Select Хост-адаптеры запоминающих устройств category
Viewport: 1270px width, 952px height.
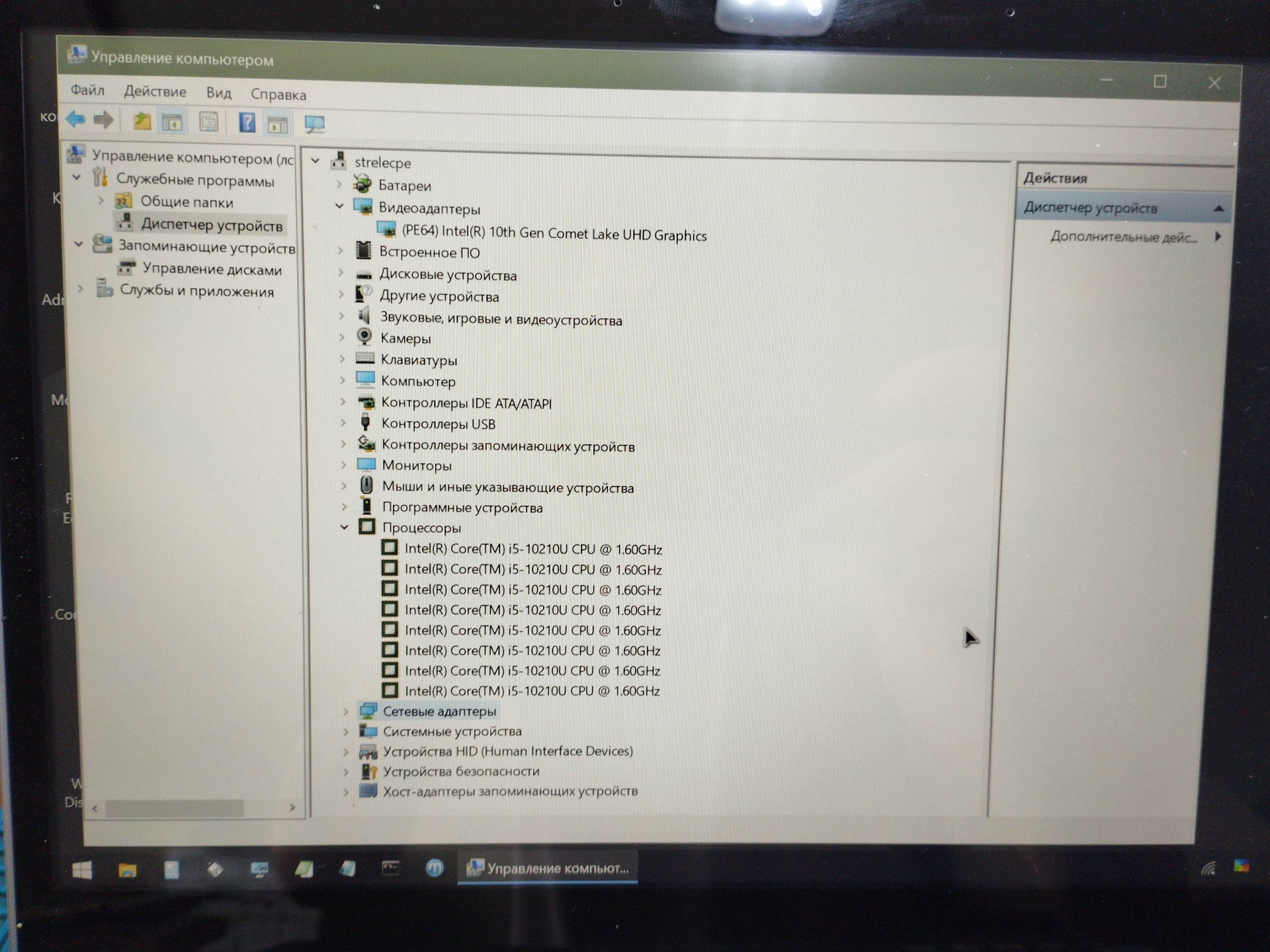(x=511, y=791)
